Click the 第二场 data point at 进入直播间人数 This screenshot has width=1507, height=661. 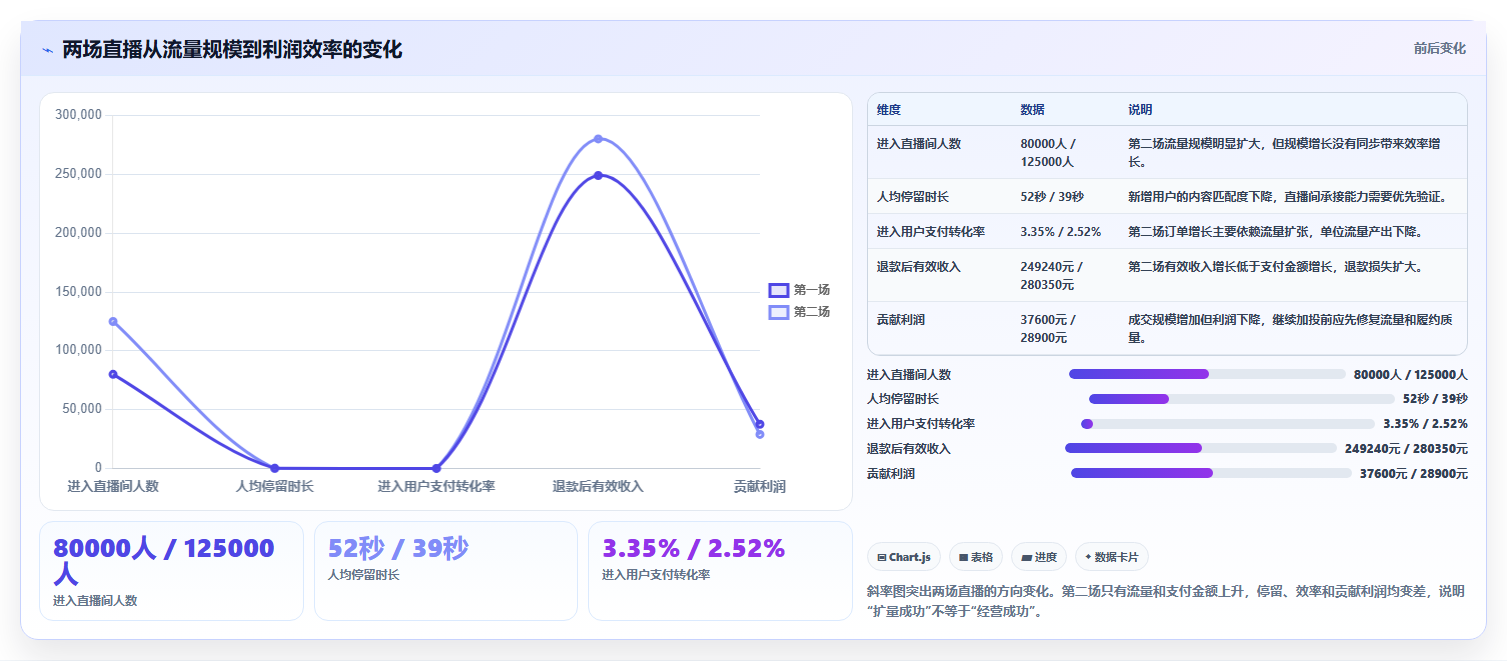(113, 321)
